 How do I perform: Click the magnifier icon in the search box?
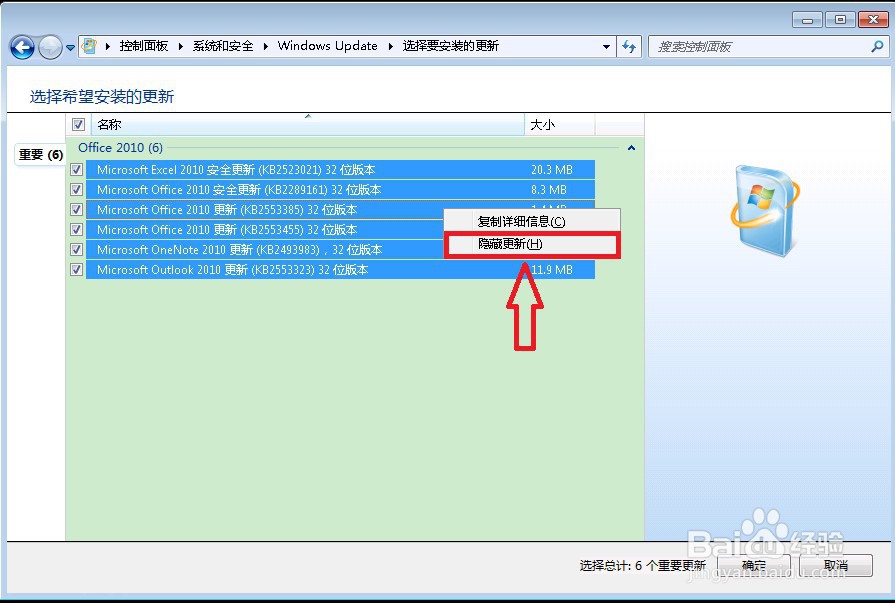coord(876,46)
